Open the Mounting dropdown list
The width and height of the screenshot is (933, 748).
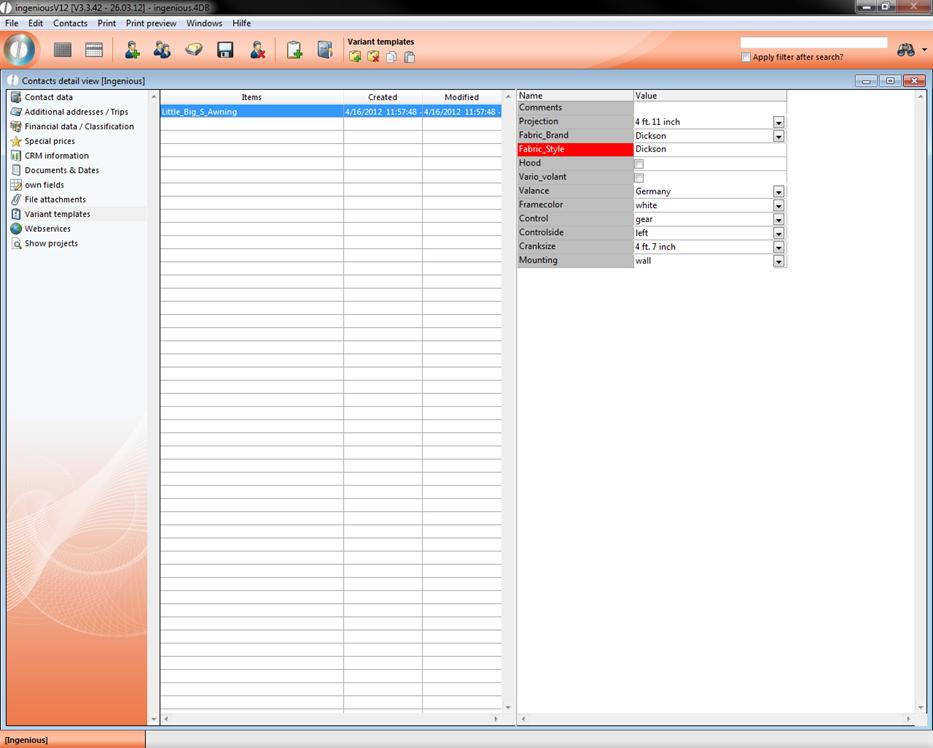tap(778, 261)
